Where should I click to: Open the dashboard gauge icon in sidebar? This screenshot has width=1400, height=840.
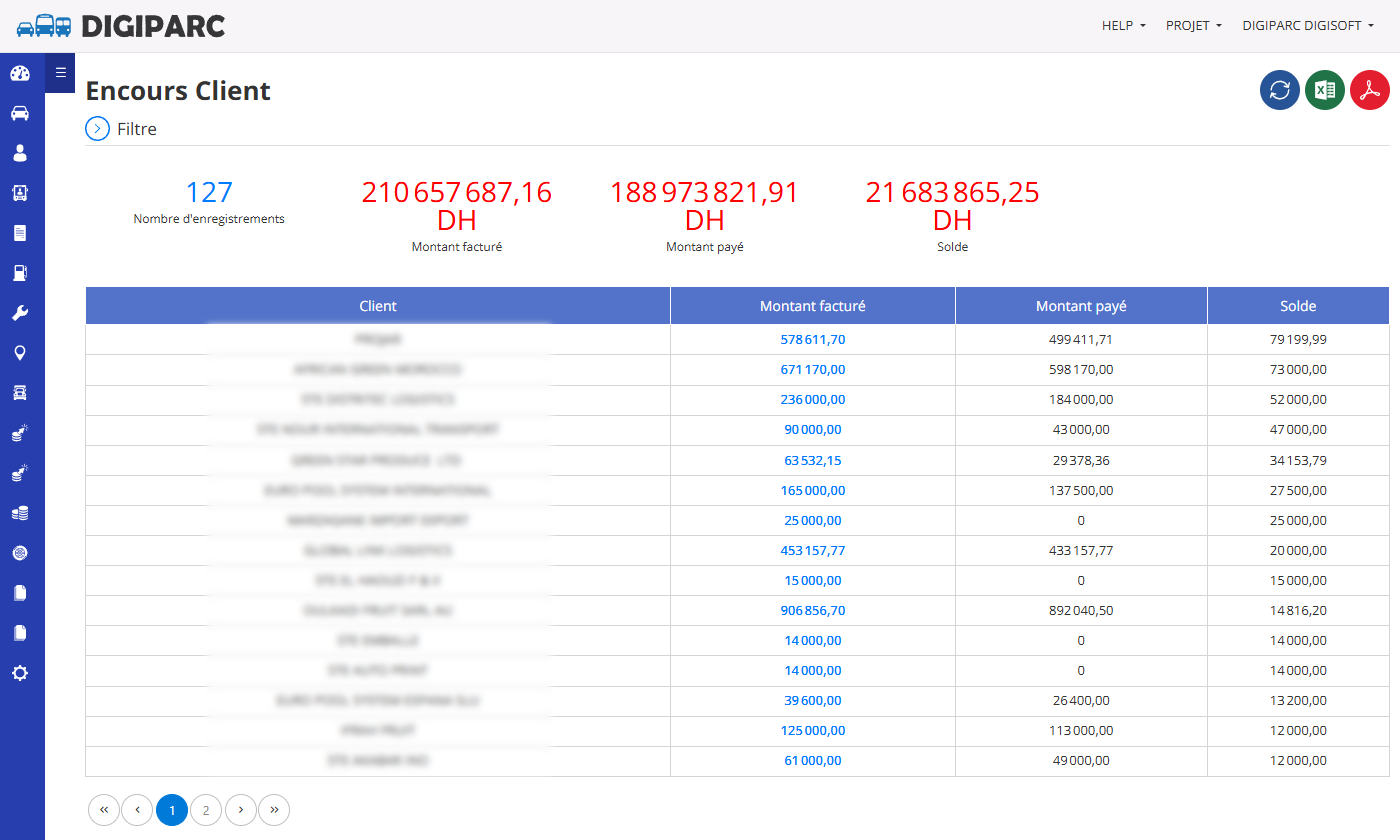[x=20, y=73]
